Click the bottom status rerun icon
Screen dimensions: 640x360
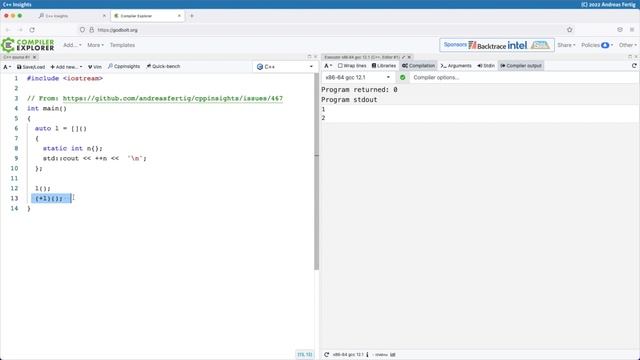pyautogui.click(x=327, y=355)
